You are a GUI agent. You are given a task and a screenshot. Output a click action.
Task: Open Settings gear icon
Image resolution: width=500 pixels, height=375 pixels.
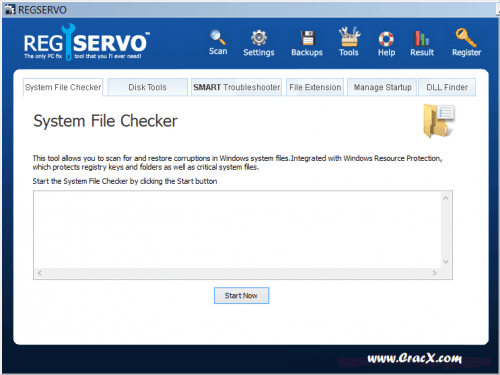point(259,38)
